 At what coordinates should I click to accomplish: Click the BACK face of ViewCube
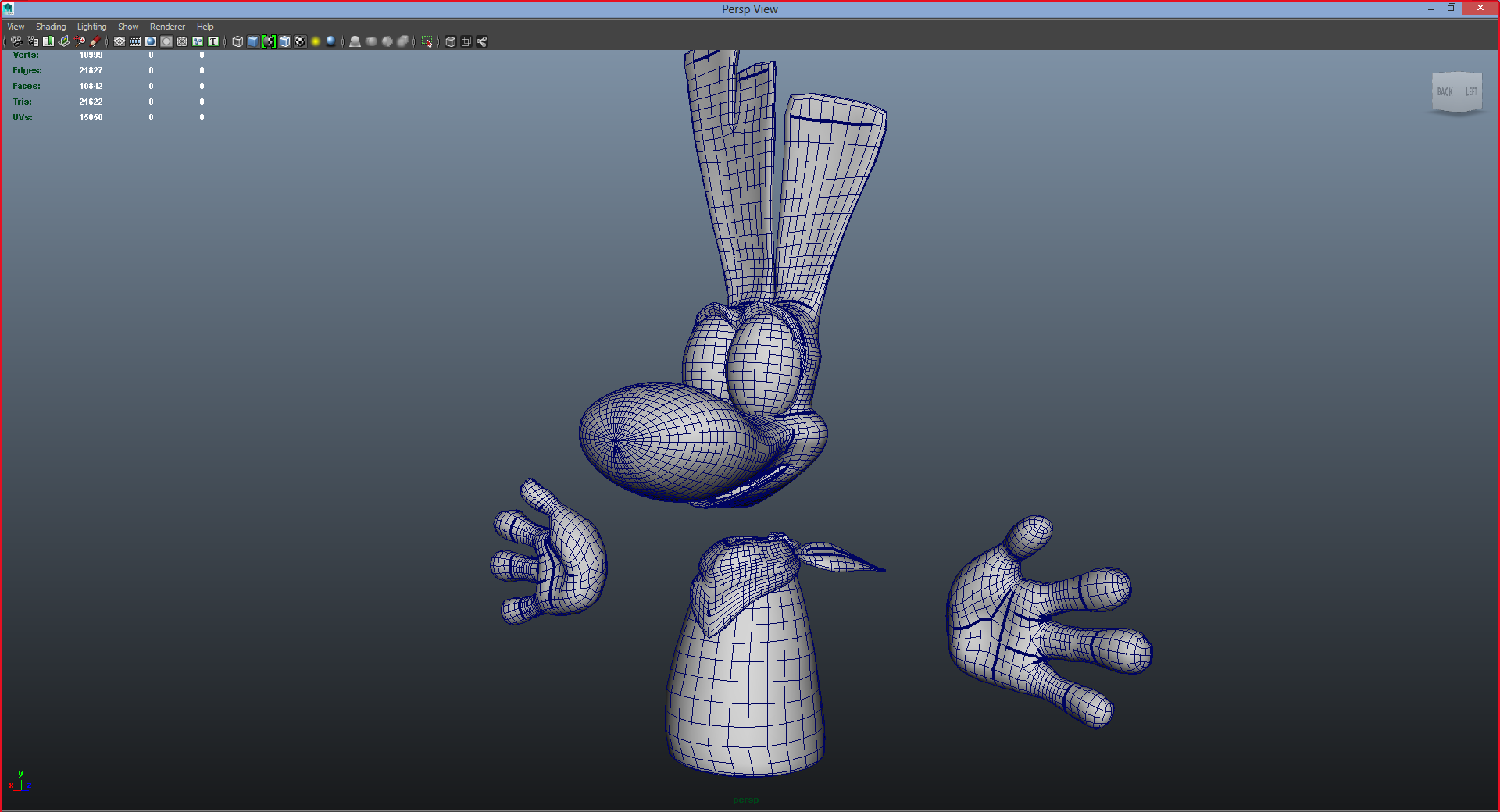pyautogui.click(x=1445, y=92)
